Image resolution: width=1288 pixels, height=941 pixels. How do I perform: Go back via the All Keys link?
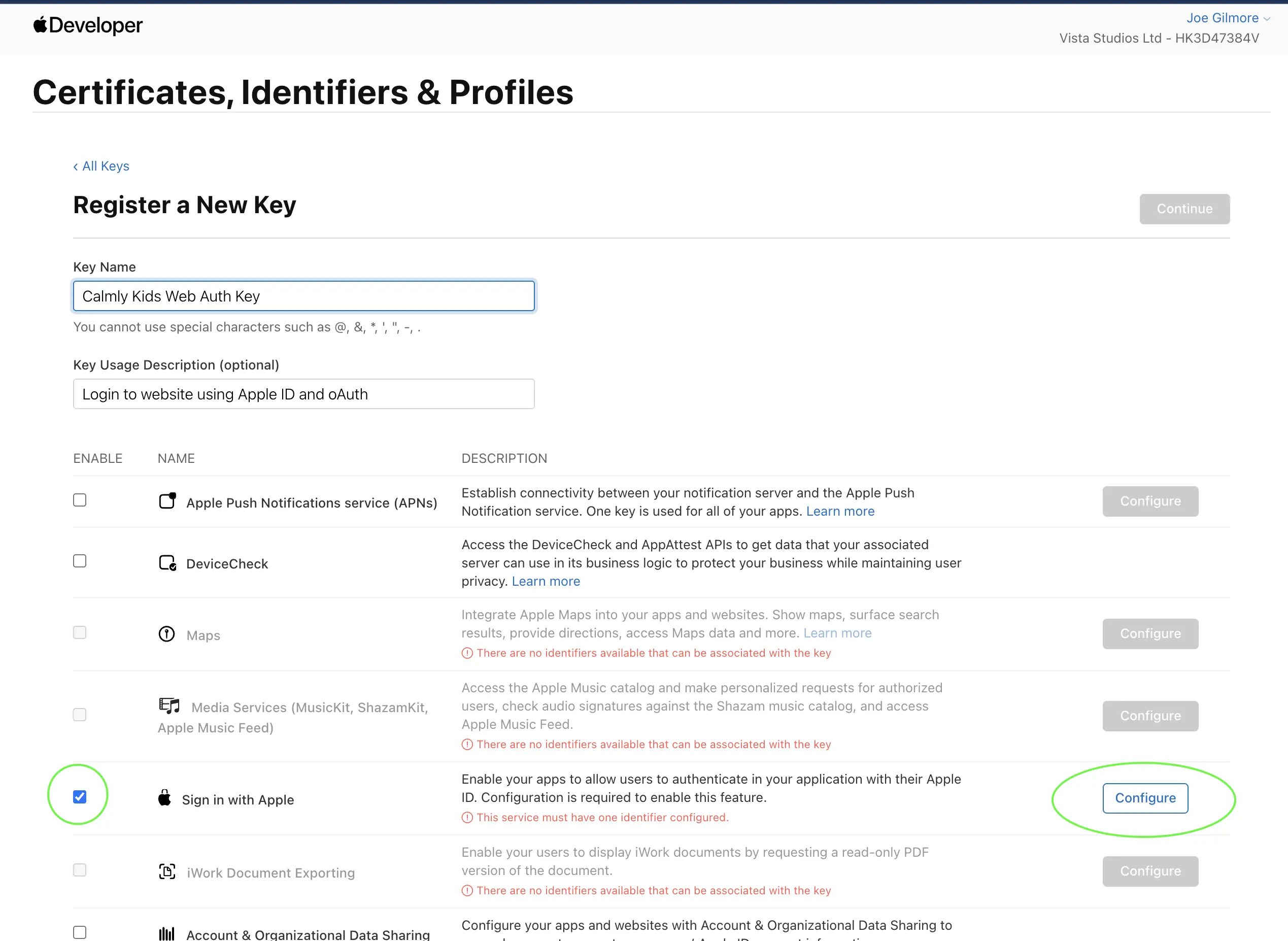pos(101,166)
